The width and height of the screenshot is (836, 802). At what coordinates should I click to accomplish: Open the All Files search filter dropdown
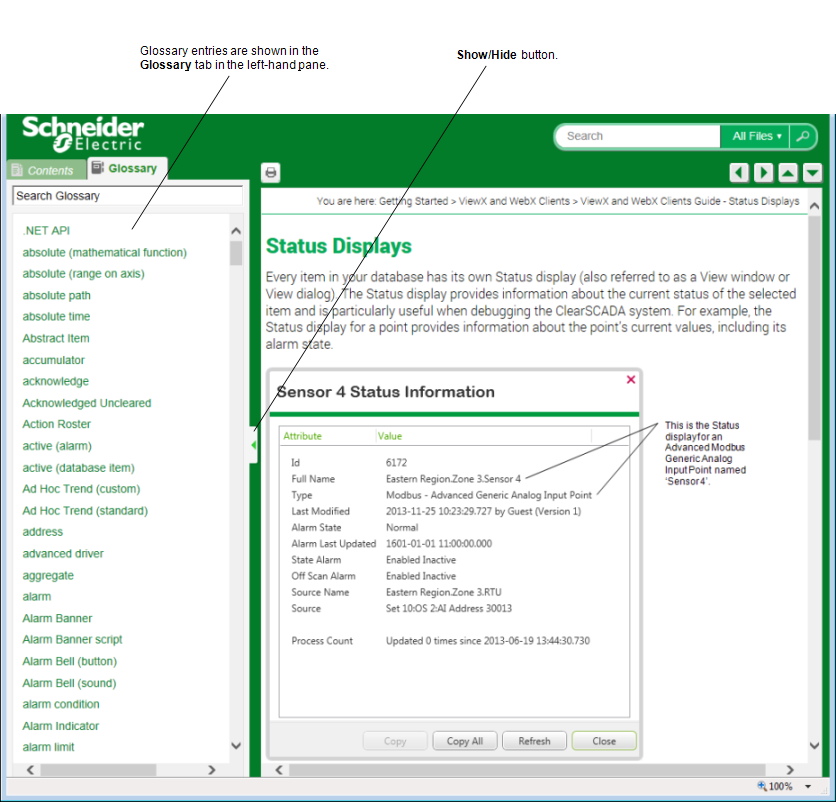[755, 136]
